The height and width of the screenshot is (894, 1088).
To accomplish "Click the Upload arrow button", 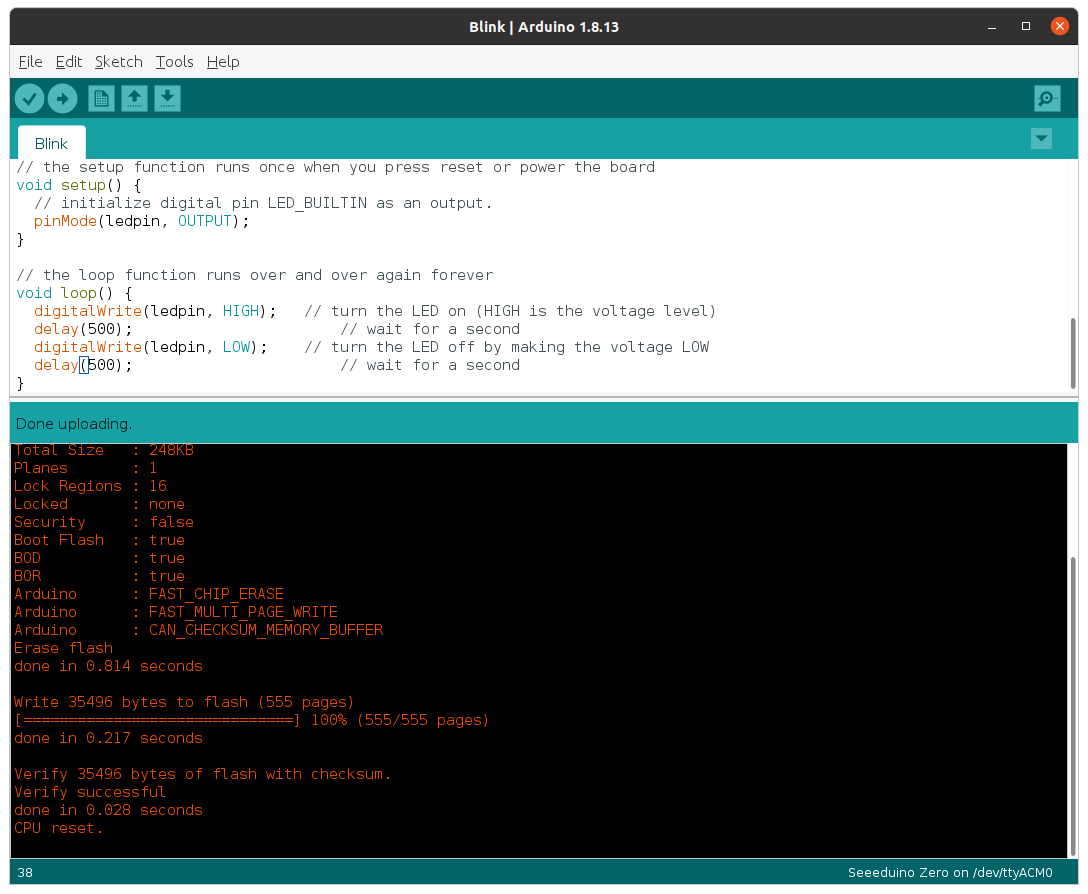I will click(x=62, y=99).
